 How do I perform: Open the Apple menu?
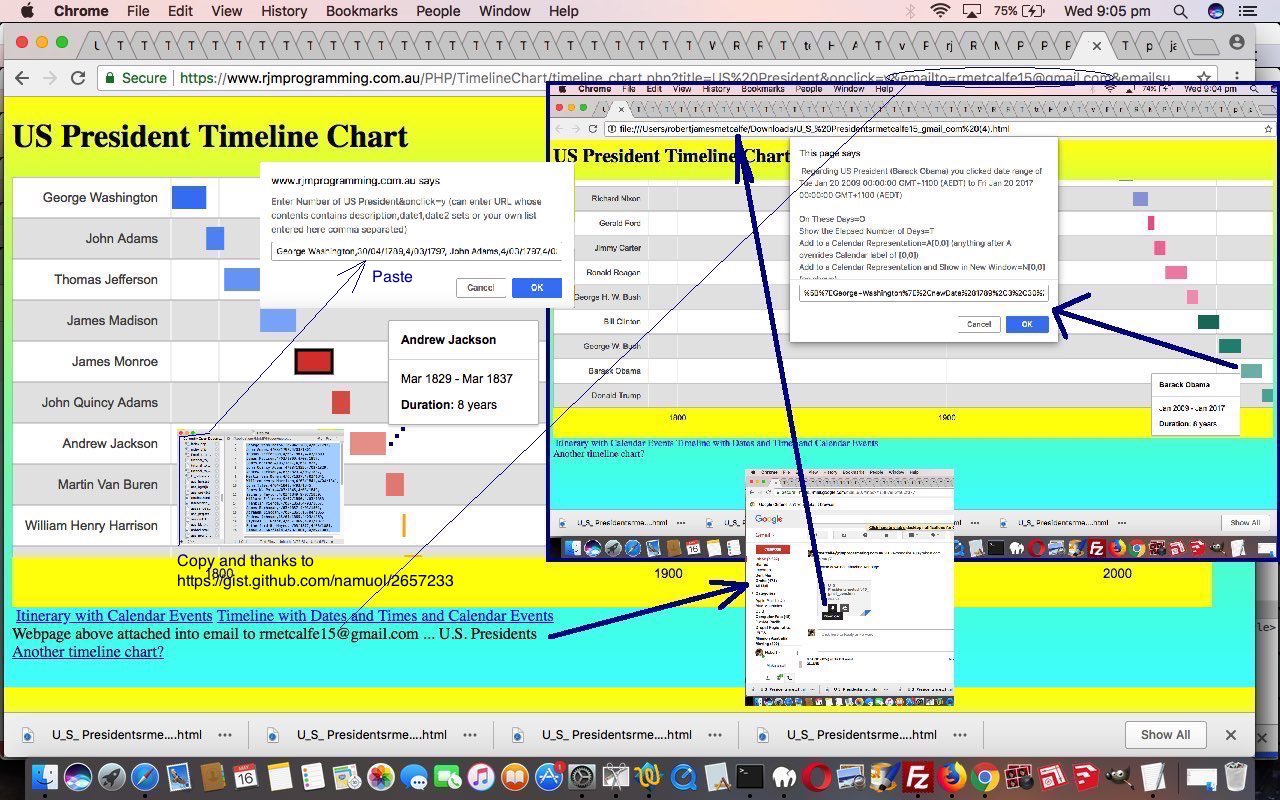27,11
